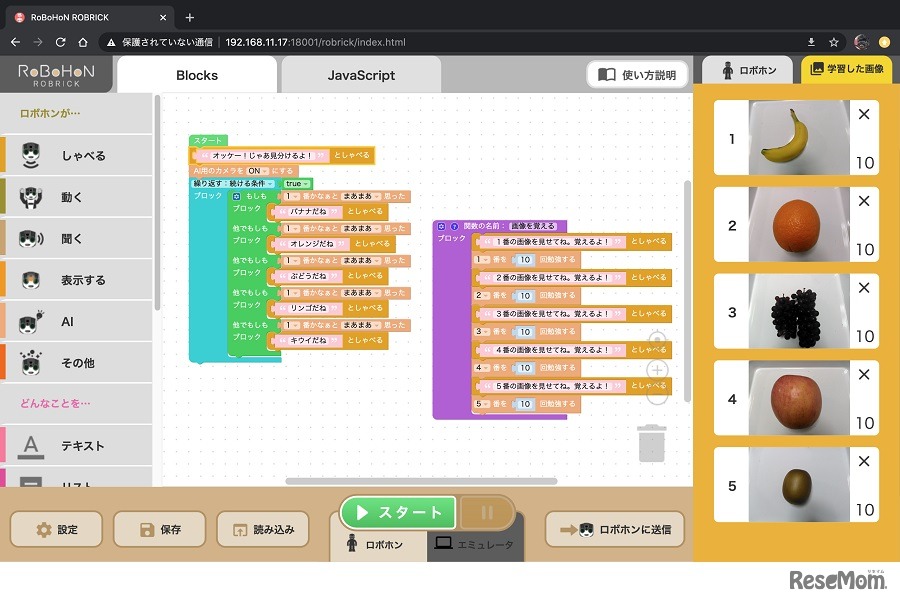Click the gear icon on the もしも block
This screenshot has height=603, width=900.
point(236,197)
